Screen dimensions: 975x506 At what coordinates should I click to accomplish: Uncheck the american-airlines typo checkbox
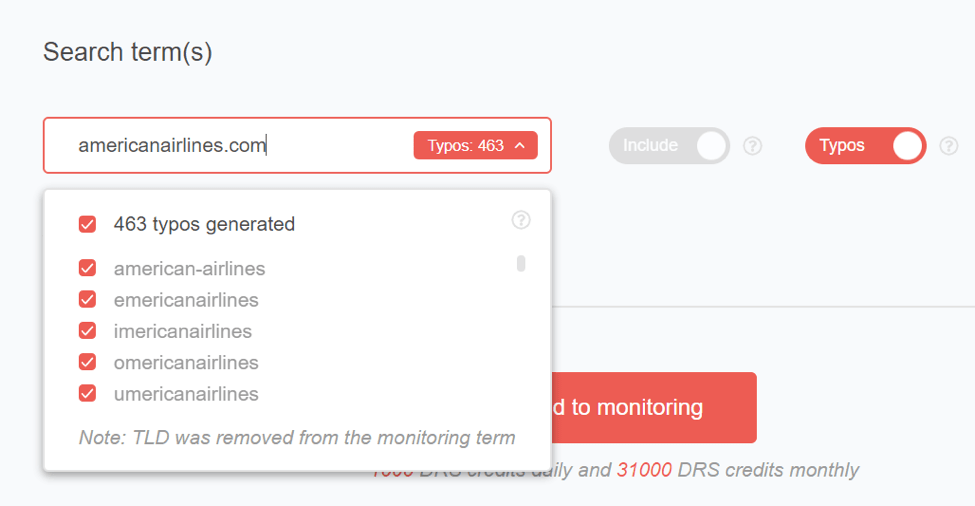pyautogui.click(x=88, y=268)
